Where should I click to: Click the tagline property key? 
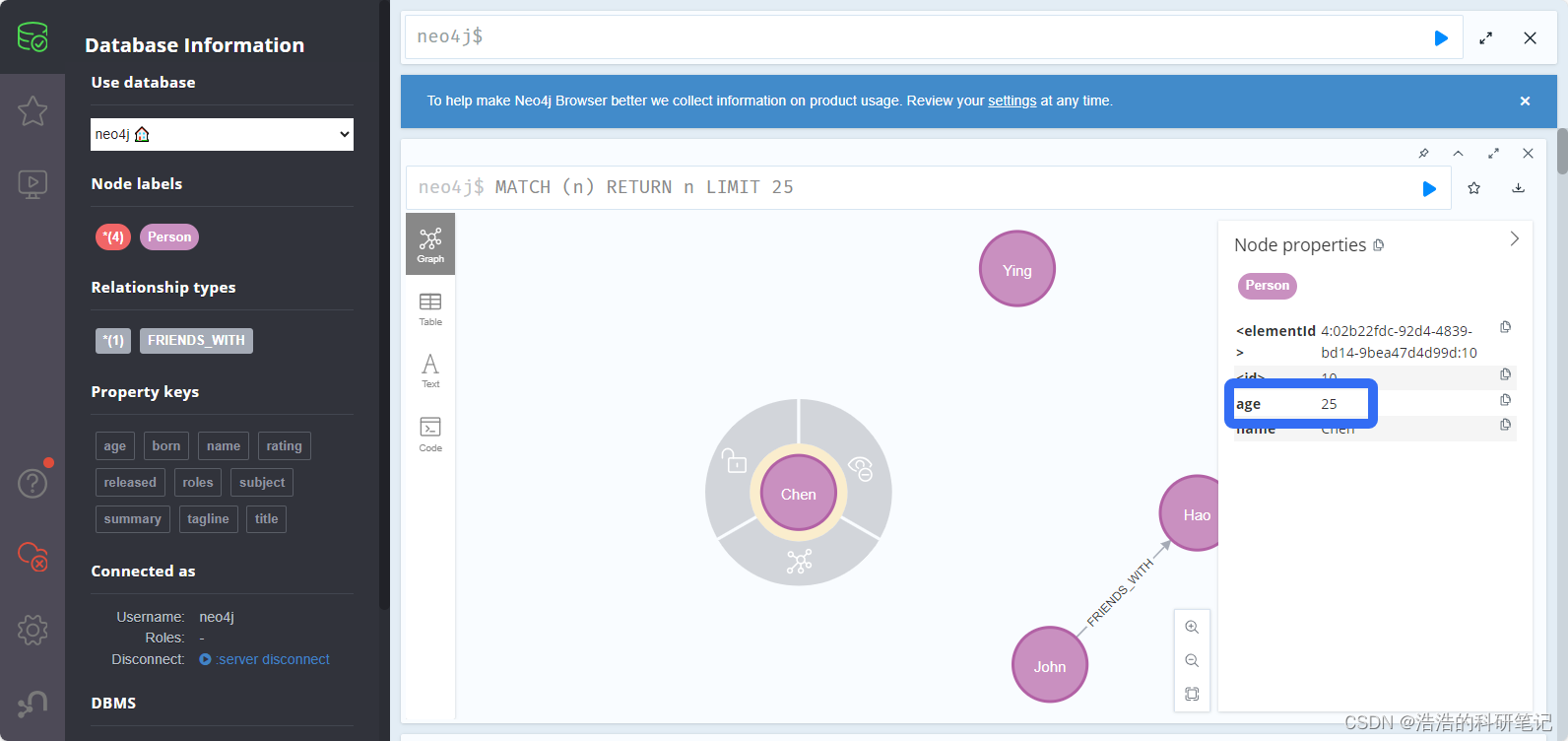[x=208, y=519]
